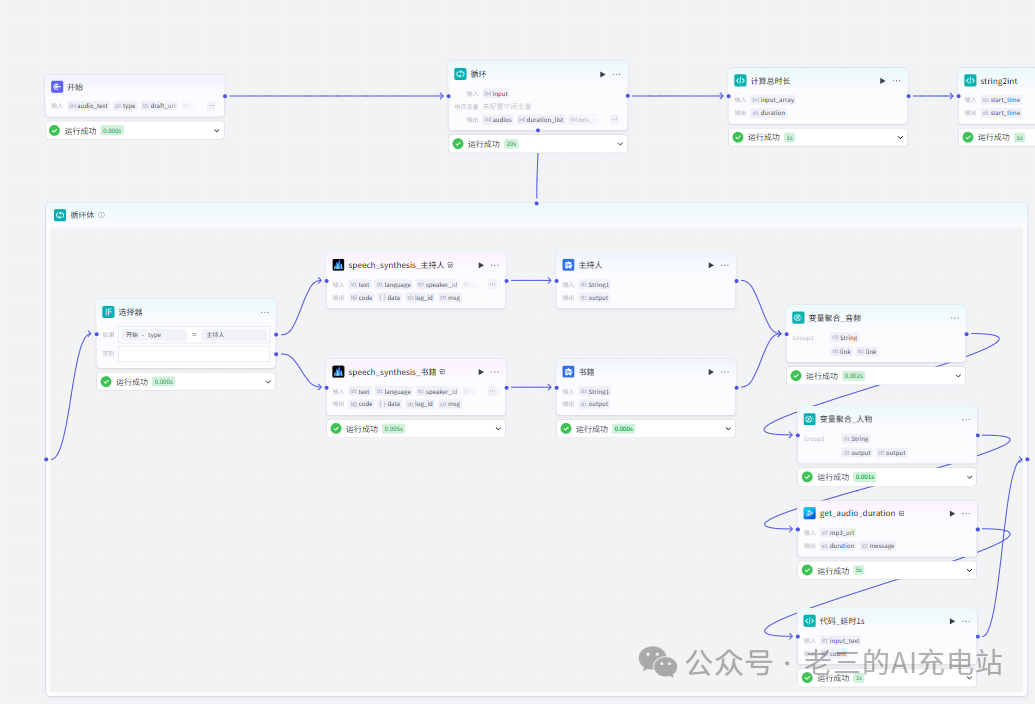This screenshot has height=704, width=1035.
Task: Expand 选择器 run result
Action: (268, 381)
